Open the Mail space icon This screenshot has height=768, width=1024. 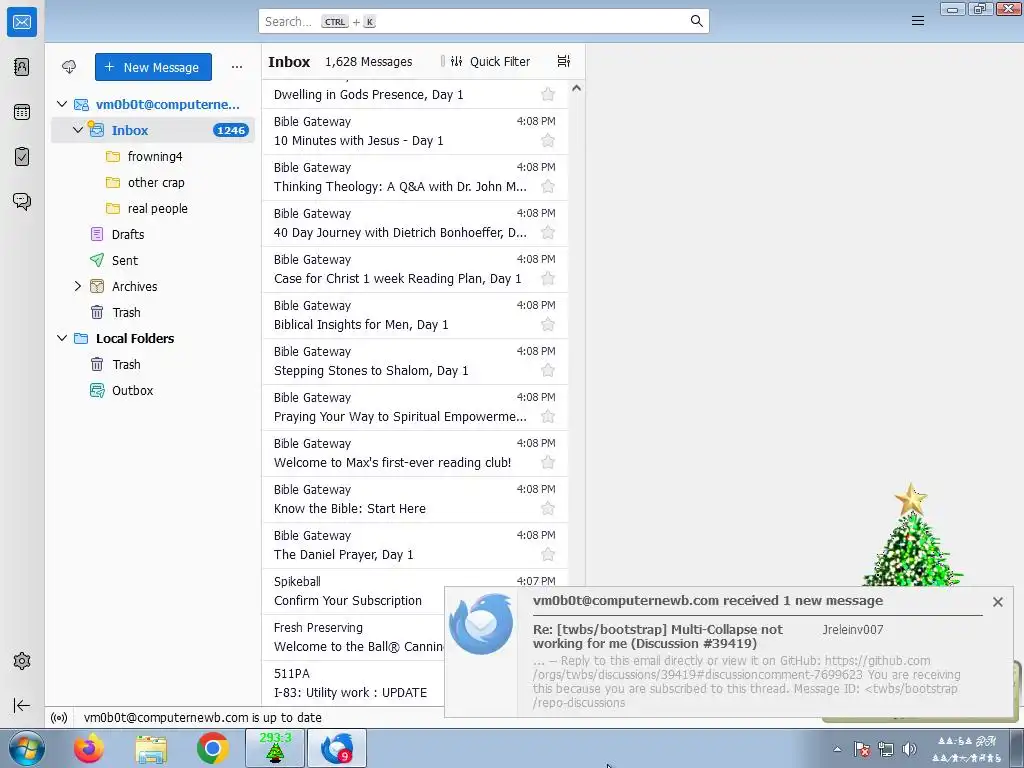22,22
